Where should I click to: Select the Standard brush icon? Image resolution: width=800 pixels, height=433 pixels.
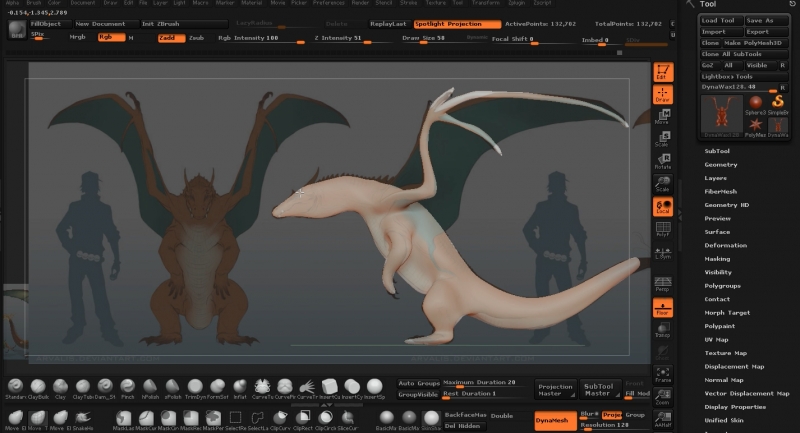[14, 386]
